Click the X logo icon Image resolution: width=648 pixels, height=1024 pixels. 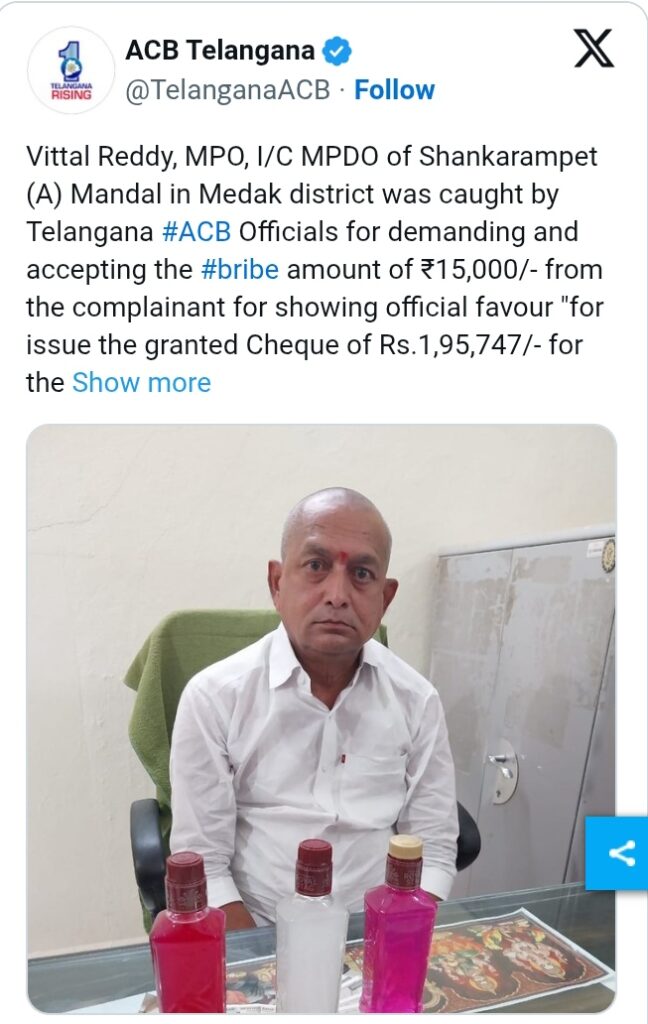coord(594,48)
